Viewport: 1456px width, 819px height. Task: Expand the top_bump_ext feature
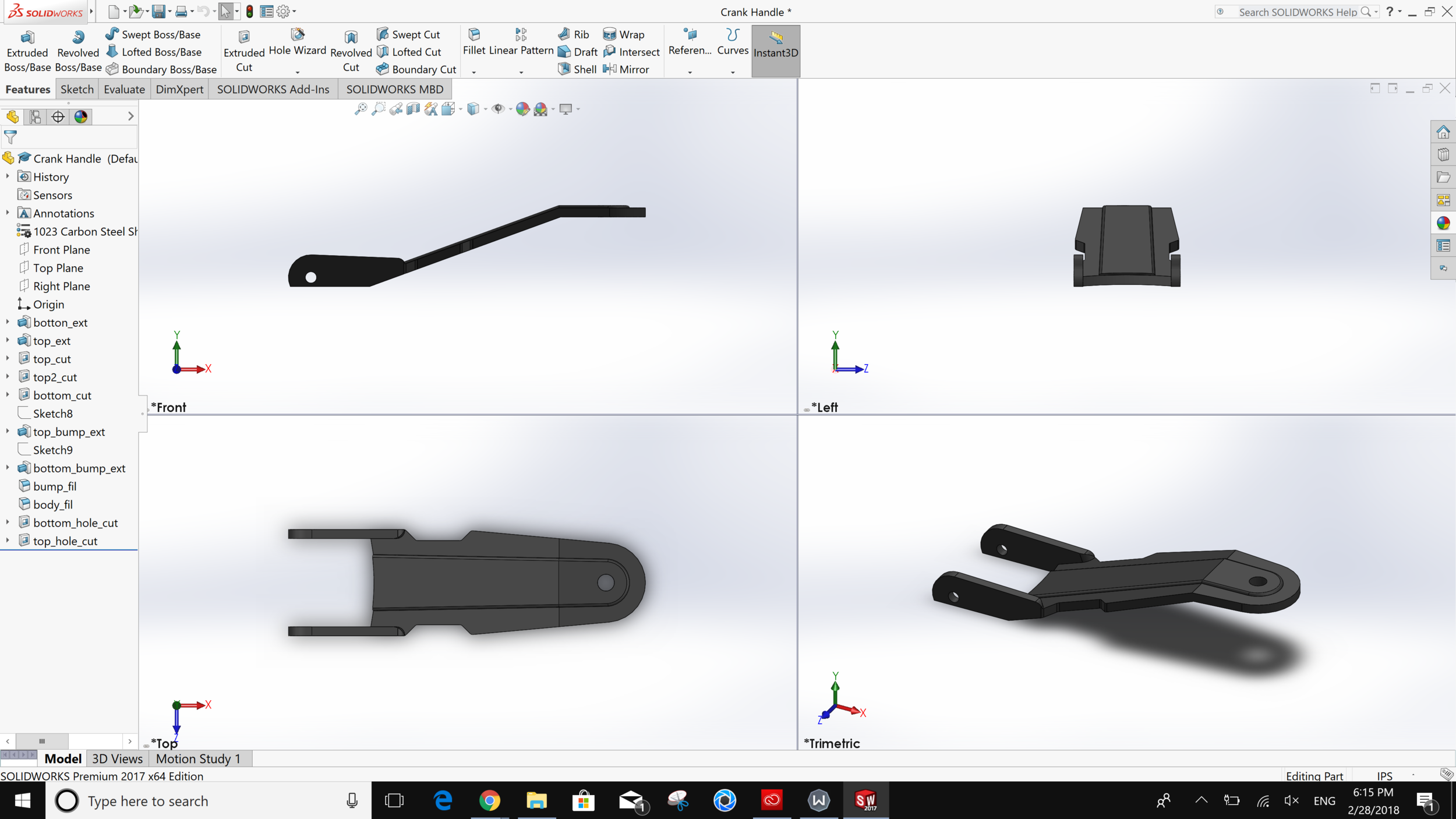pos(7,431)
